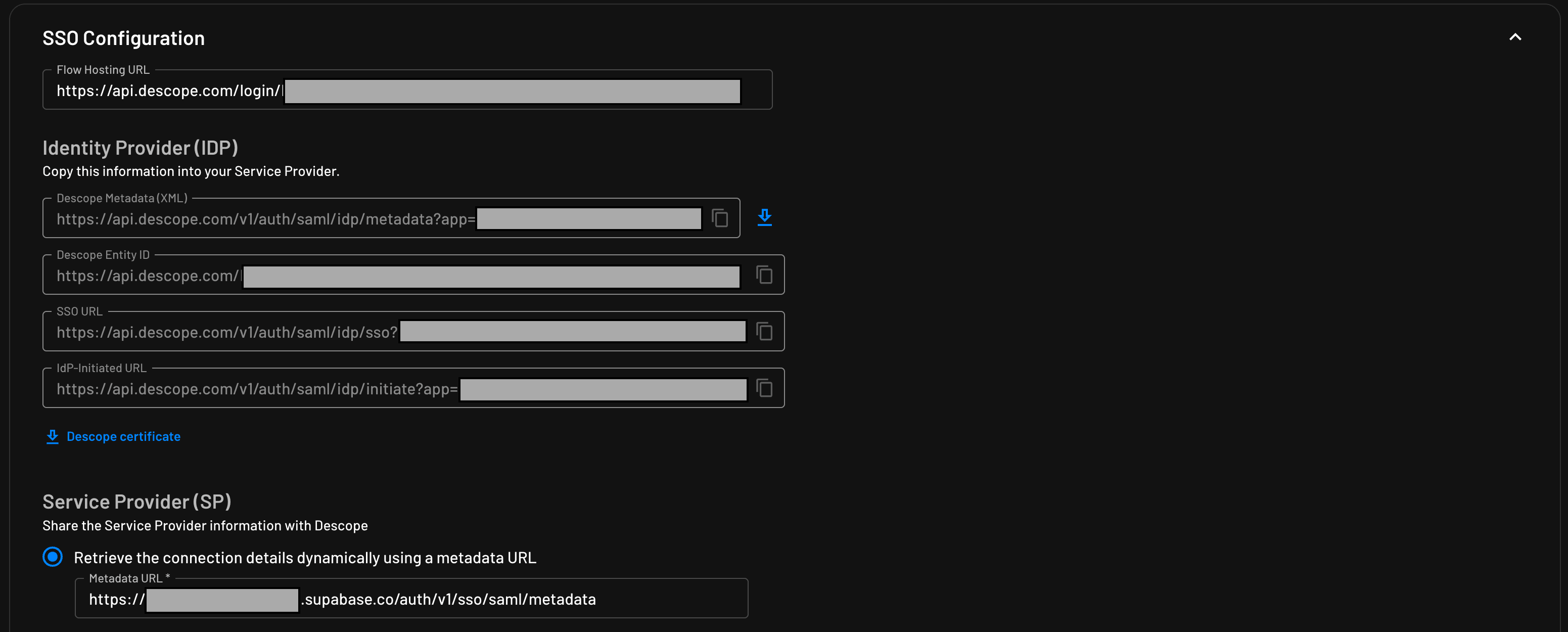Screen dimensions: 1568x632
Task: Click the SSO URL field
Action: pyautogui.click(x=413, y=331)
